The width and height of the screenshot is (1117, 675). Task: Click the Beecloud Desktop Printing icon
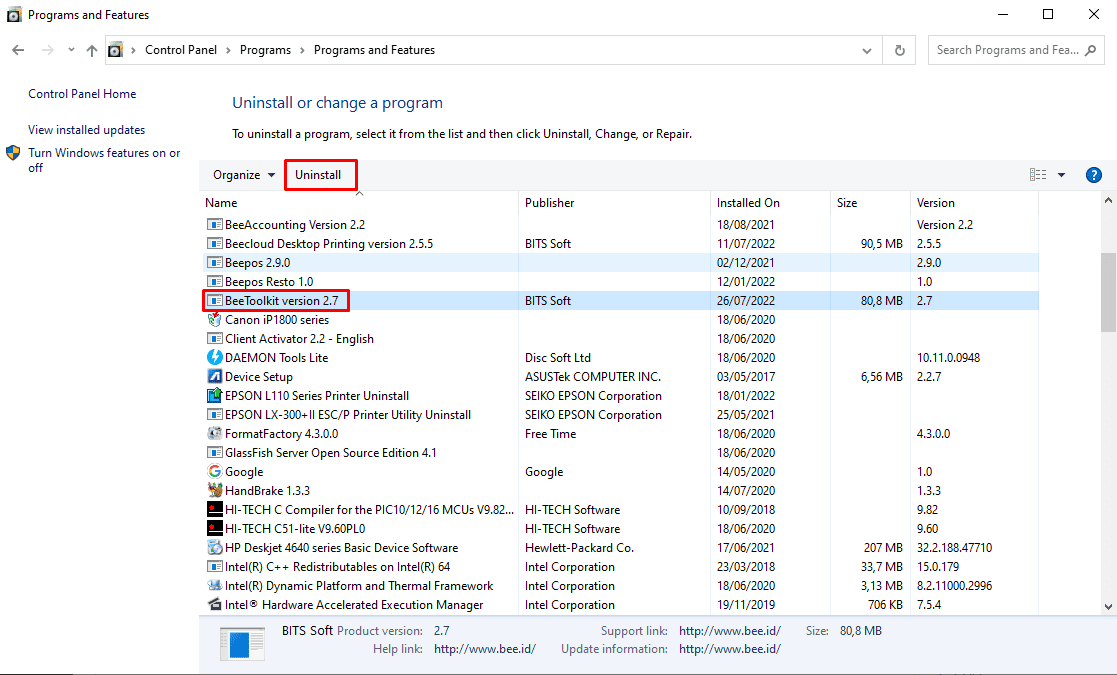[214, 244]
